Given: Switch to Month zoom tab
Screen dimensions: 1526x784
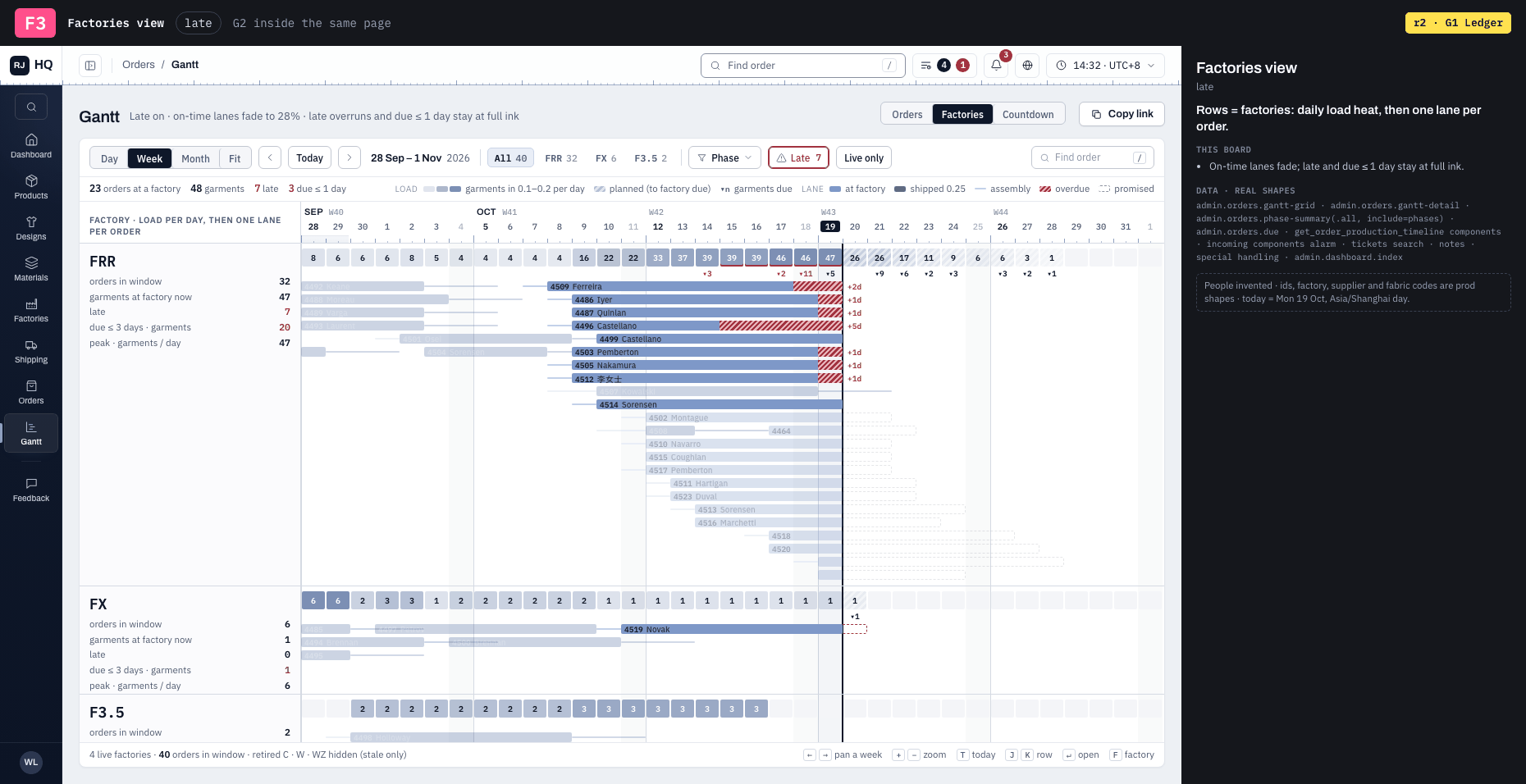Looking at the screenshot, I should pyautogui.click(x=195, y=158).
